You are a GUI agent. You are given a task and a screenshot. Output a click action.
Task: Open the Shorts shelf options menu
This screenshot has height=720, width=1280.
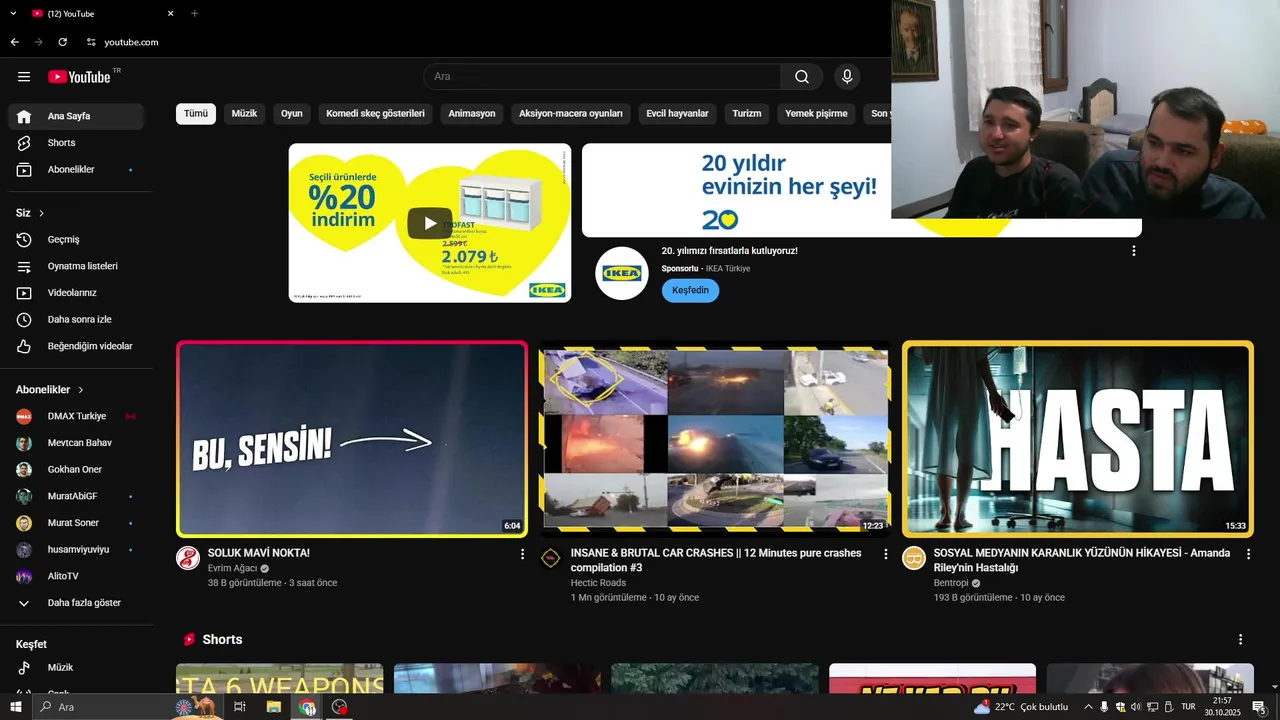coord(1240,640)
